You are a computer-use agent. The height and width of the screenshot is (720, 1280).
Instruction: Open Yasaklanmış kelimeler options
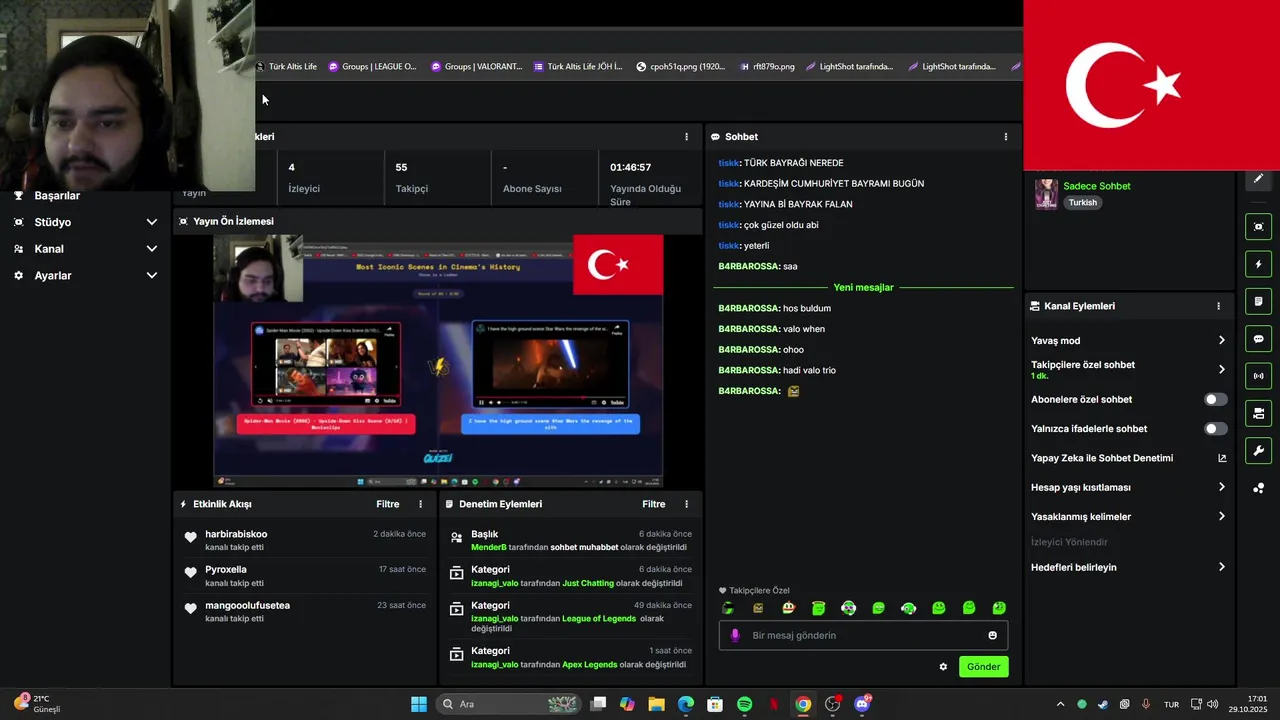(x=1128, y=517)
